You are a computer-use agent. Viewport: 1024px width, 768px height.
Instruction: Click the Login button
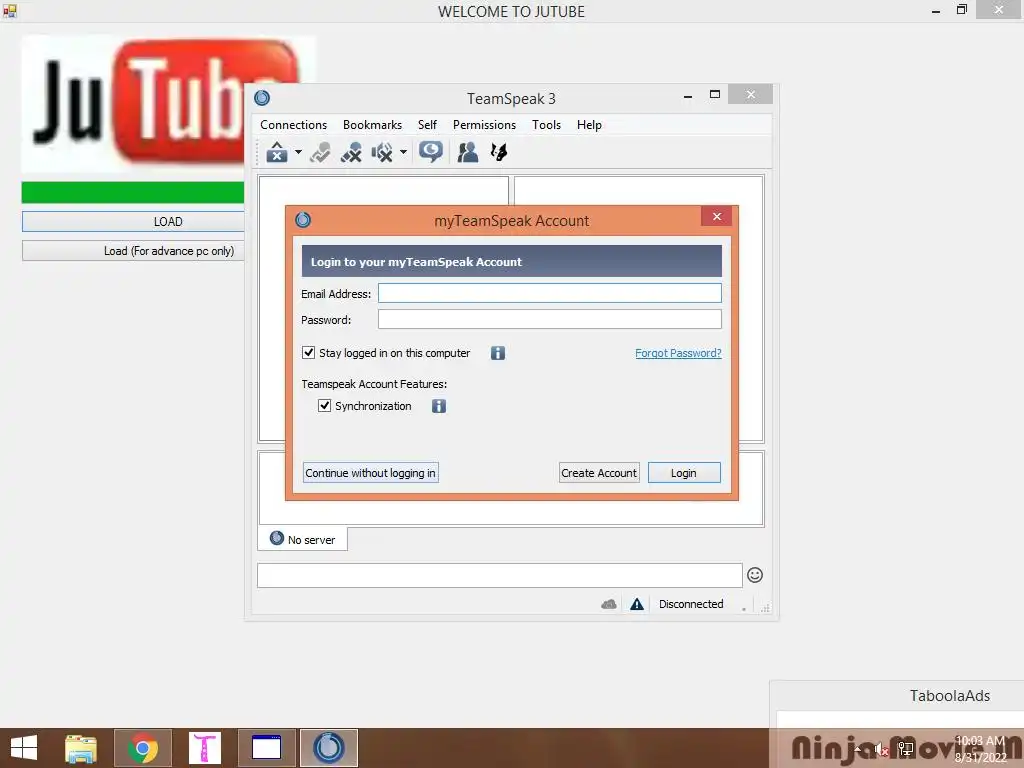pos(684,473)
